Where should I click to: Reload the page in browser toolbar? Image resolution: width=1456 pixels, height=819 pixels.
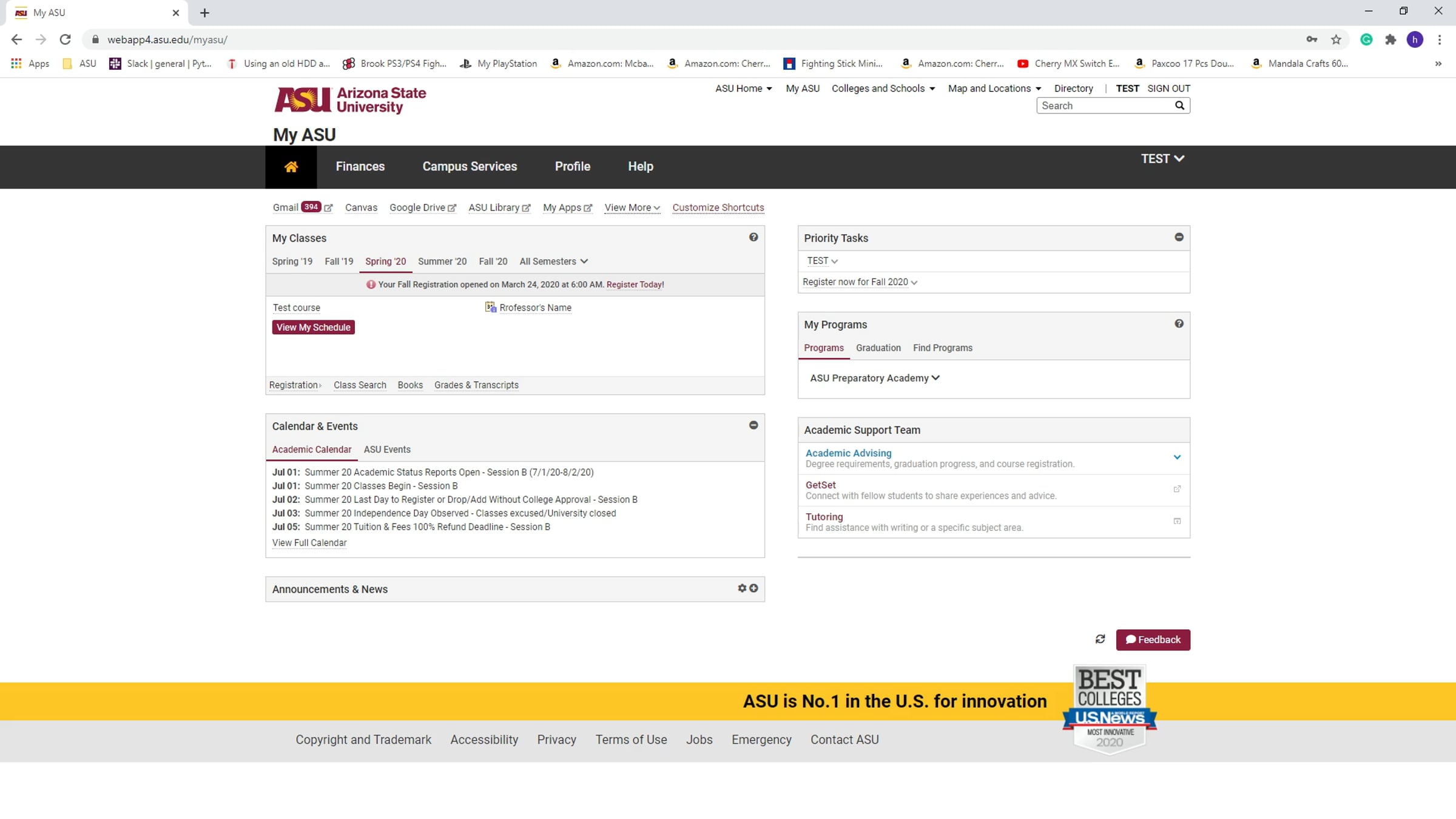point(65,39)
